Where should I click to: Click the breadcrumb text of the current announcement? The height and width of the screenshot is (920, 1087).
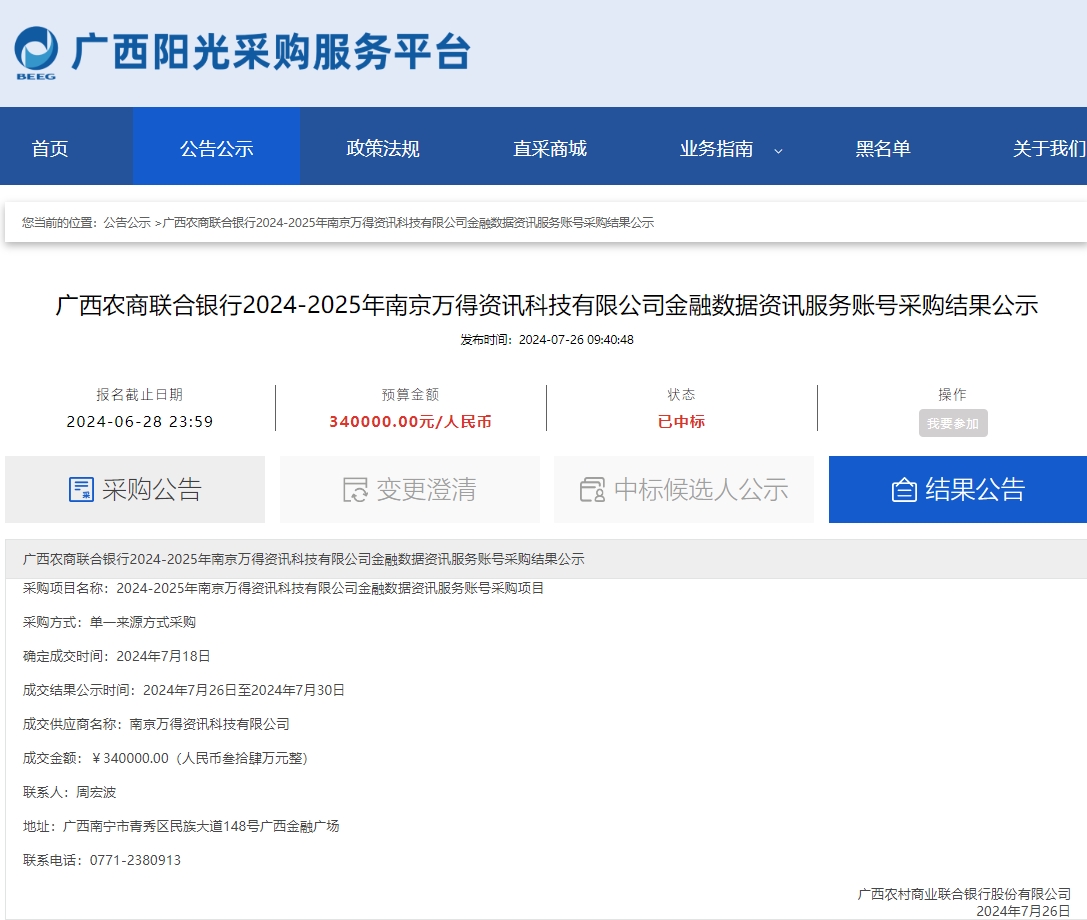point(408,223)
